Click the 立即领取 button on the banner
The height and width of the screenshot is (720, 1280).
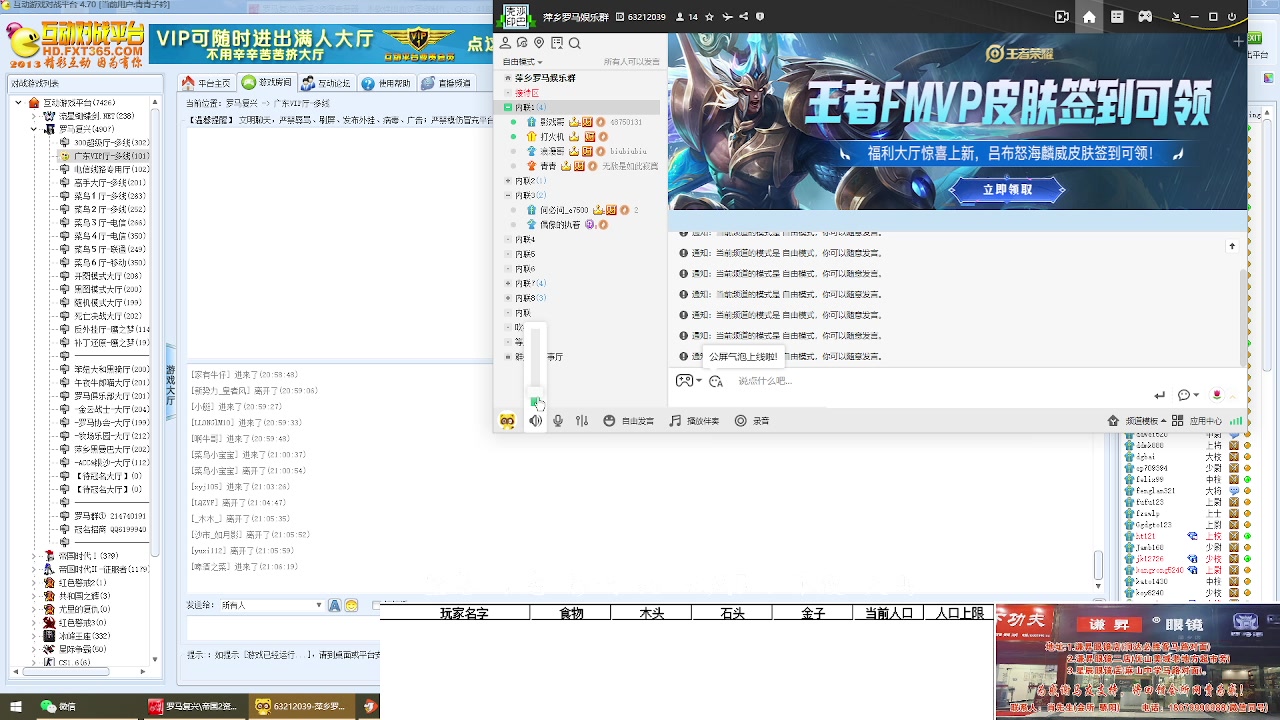click(x=1007, y=190)
